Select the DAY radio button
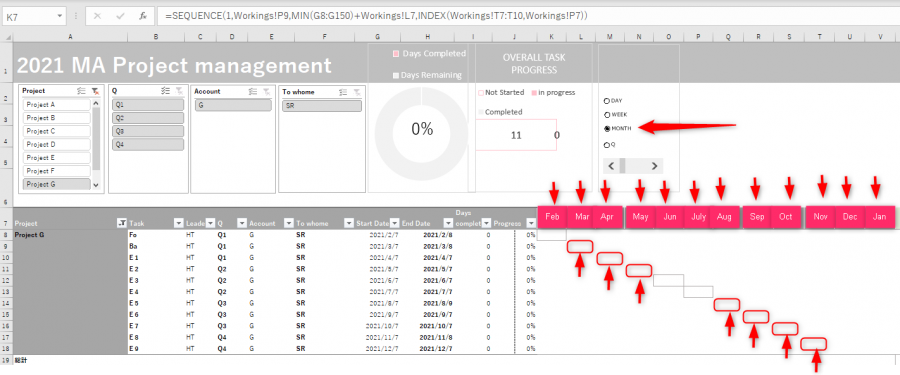 click(607, 100)
